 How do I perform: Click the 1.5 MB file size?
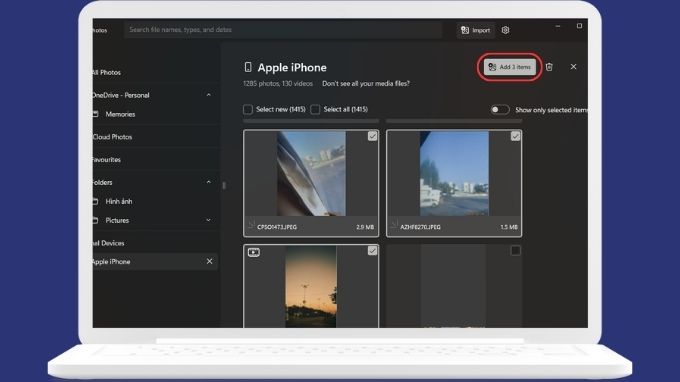[509, 227]
